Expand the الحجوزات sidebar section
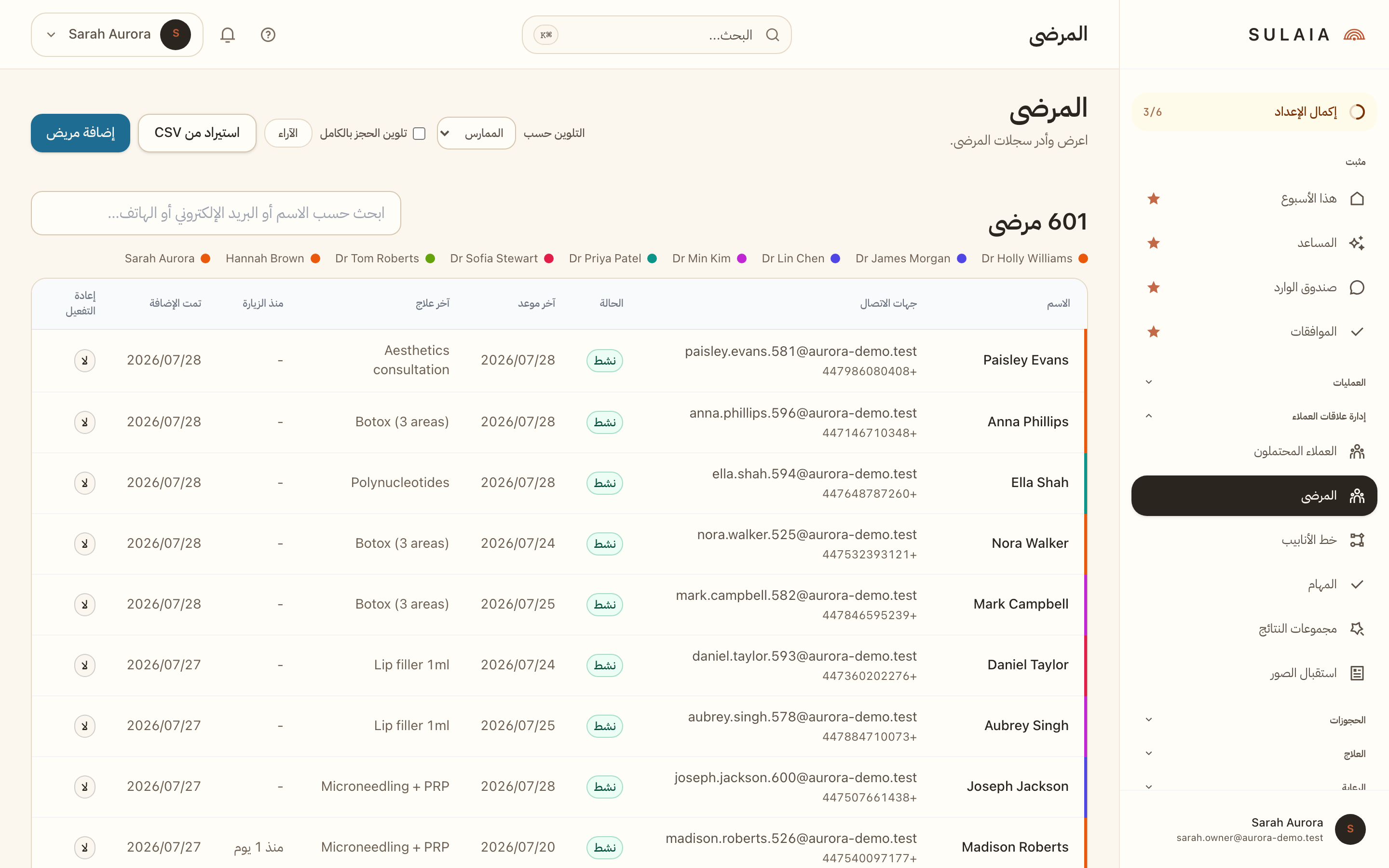The width and height of the screenshot is (1389, 868). 1255,720
